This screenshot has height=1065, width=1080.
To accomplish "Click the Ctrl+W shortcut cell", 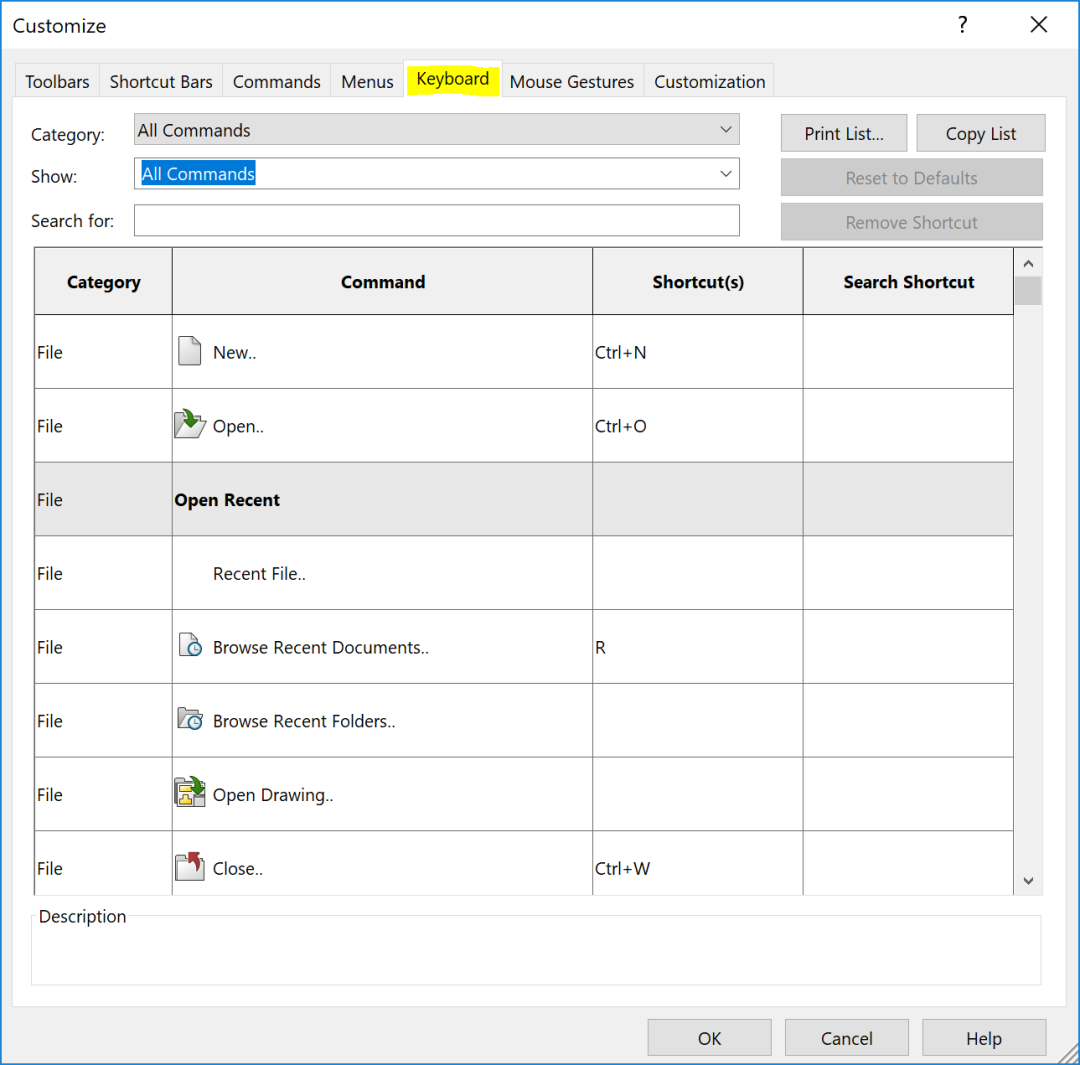I will (698, 864).
